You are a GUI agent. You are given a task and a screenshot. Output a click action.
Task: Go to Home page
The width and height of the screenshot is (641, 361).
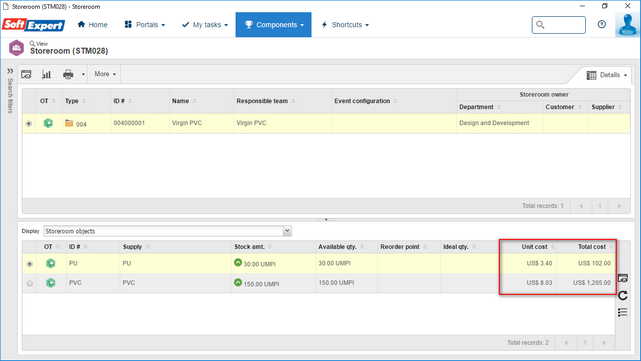click(92, 25)
